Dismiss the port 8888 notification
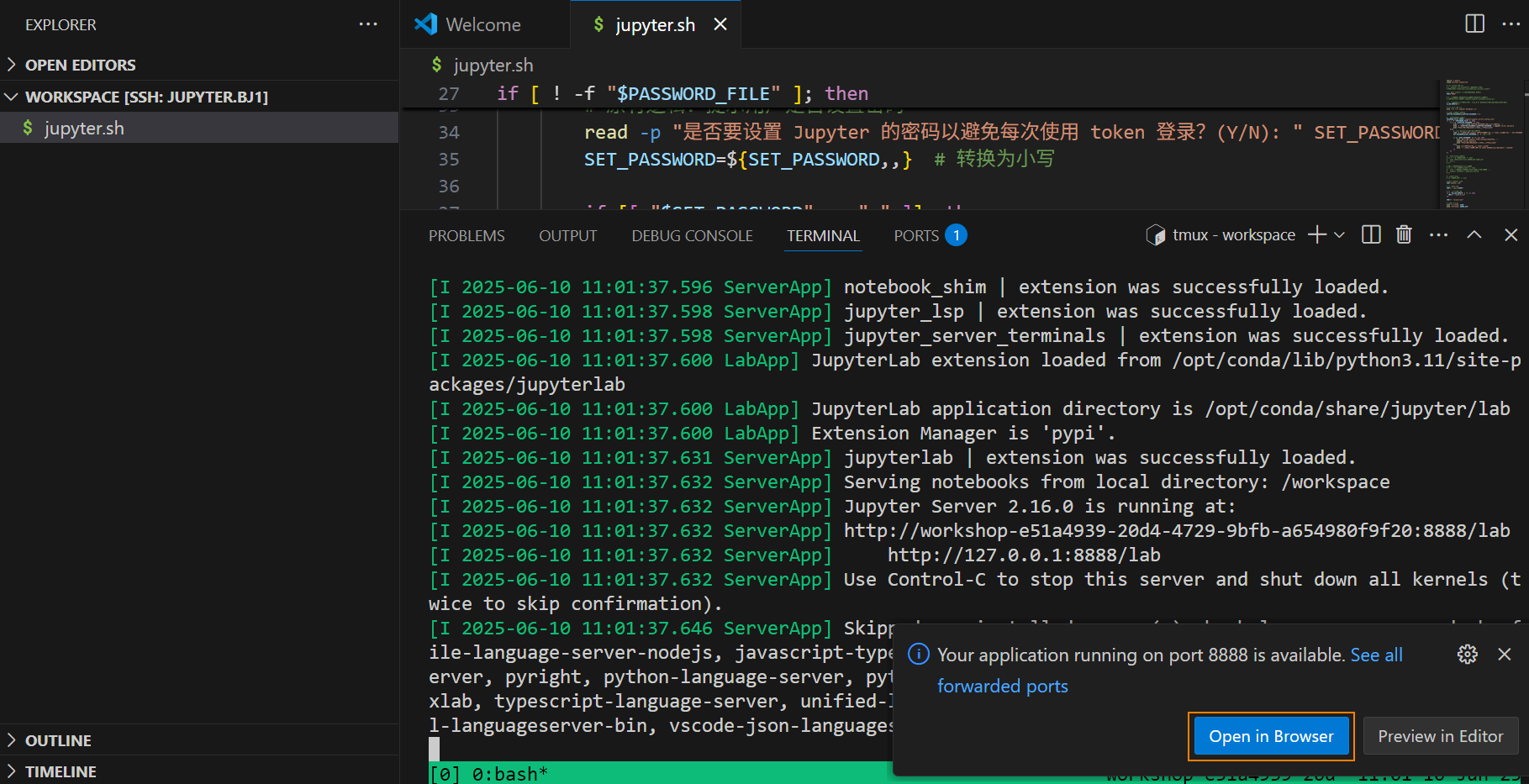The width and height of the screenshot is (1529, 784). click(1505, 655)
